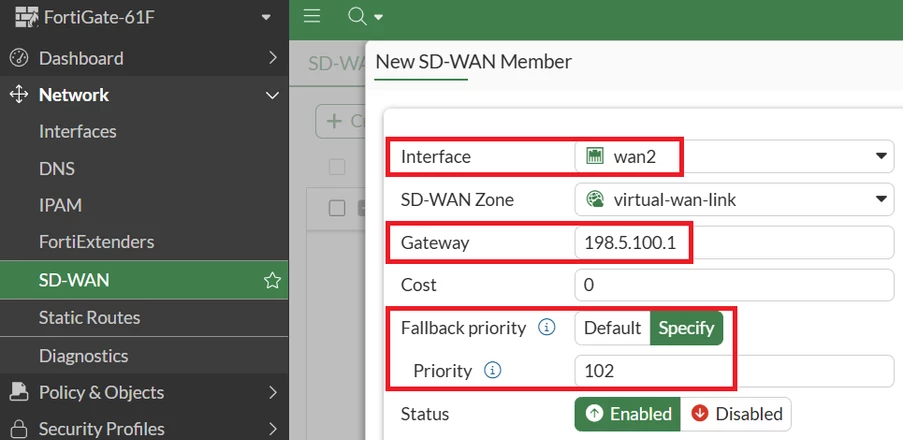The width and height of the screenshot is (903, 440).
Task: Click the FortiGate logo icon
Action: [x=27, y=18]
